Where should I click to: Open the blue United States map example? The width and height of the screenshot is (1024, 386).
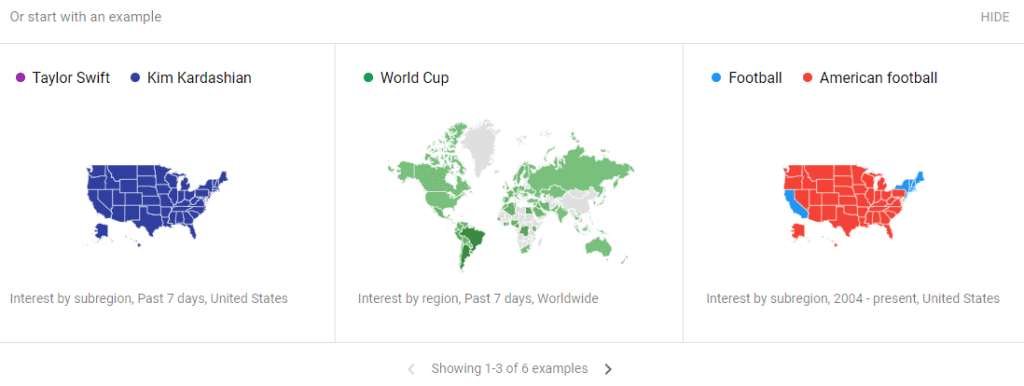156,205
